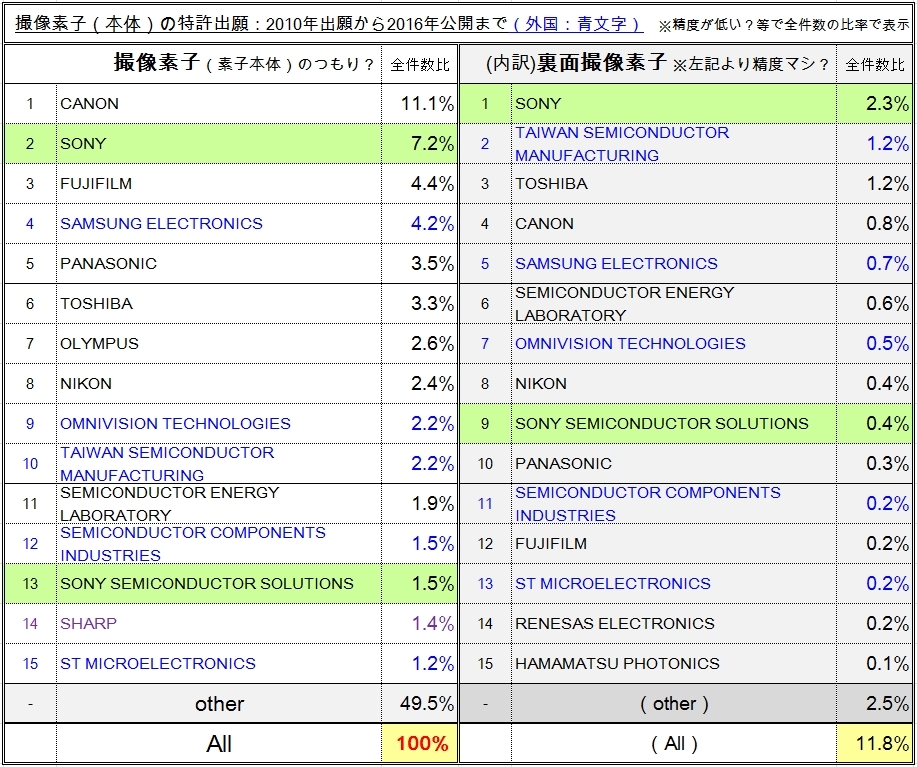Open OMNIVISION TECHNOLOGIES link in the right table
Screen dimensions: 917x767
click(x=630, y=344)
